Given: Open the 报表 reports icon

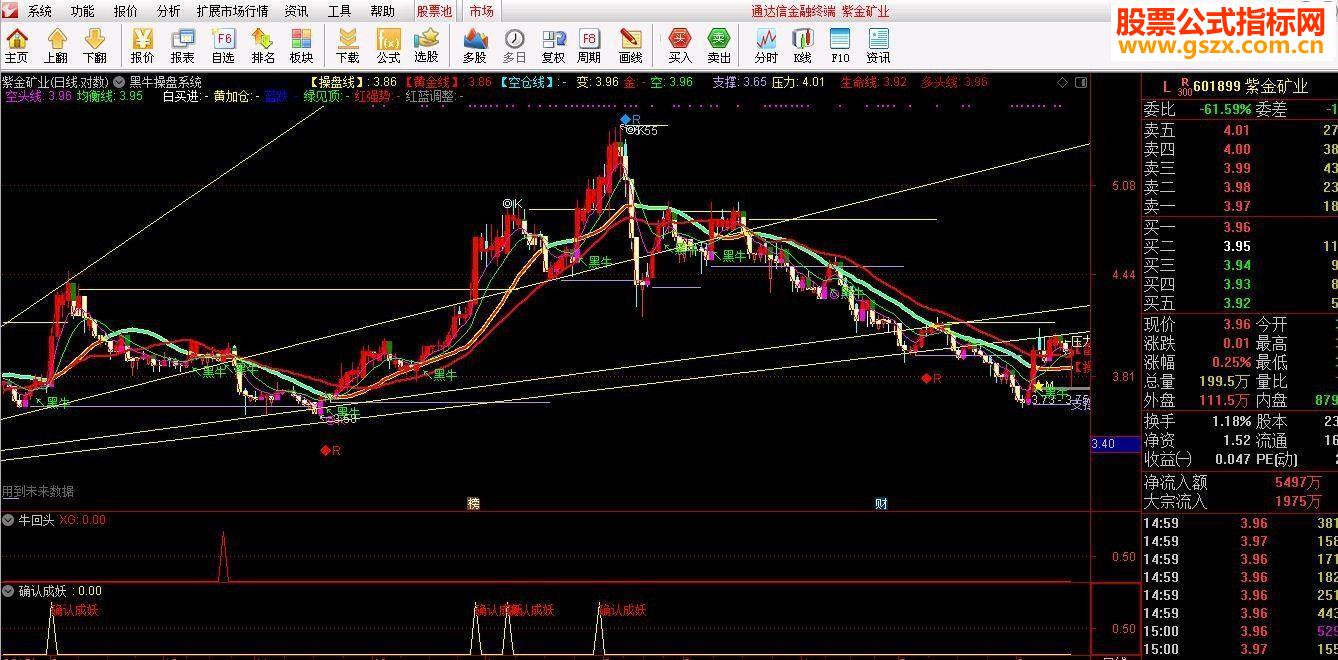Looking at the screenshot, I should tap(182, 46).
